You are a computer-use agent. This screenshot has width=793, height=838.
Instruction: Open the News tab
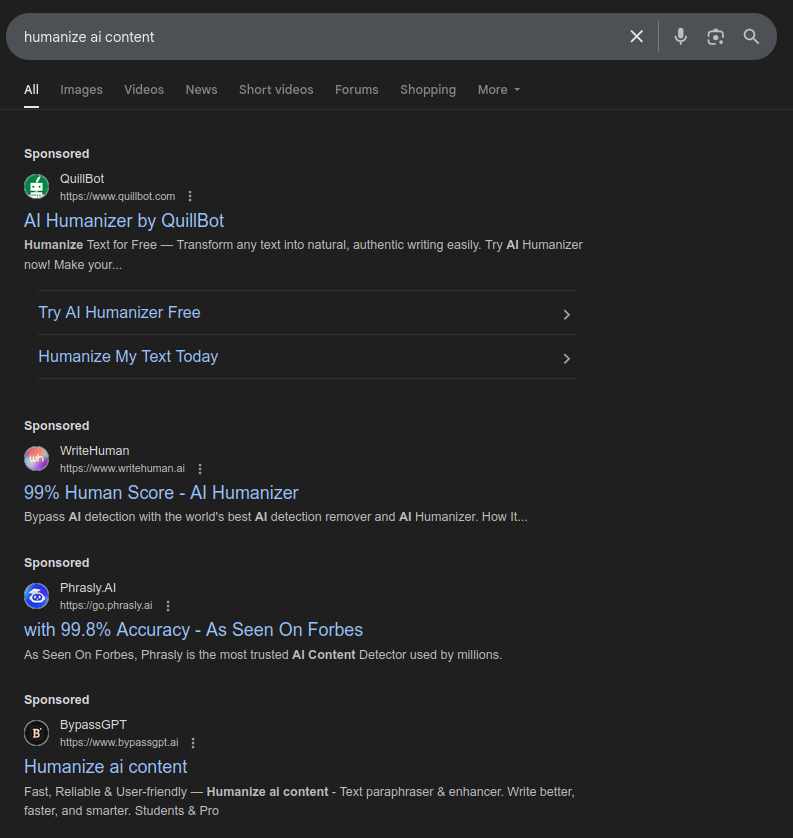tap(201, 90)
